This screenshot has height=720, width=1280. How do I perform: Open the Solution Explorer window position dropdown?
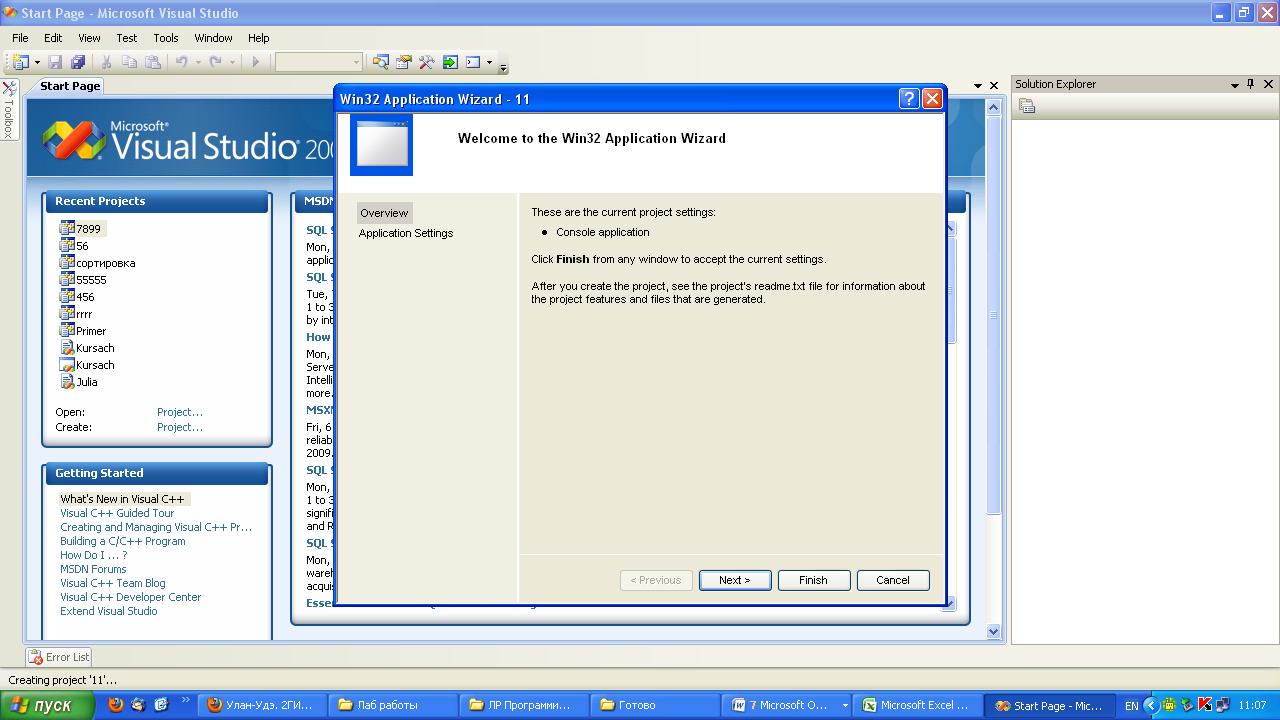coord(1235,85)
